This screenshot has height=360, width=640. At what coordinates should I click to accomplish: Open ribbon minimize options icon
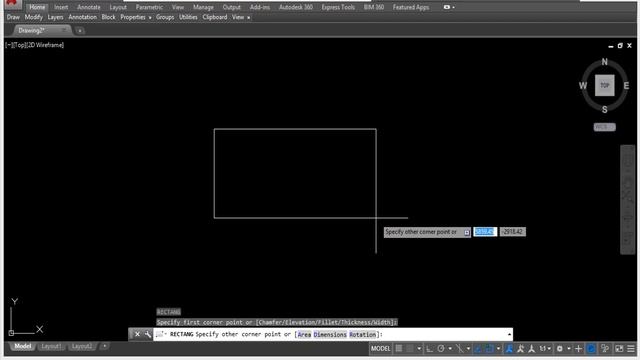(x=449, y=7)
